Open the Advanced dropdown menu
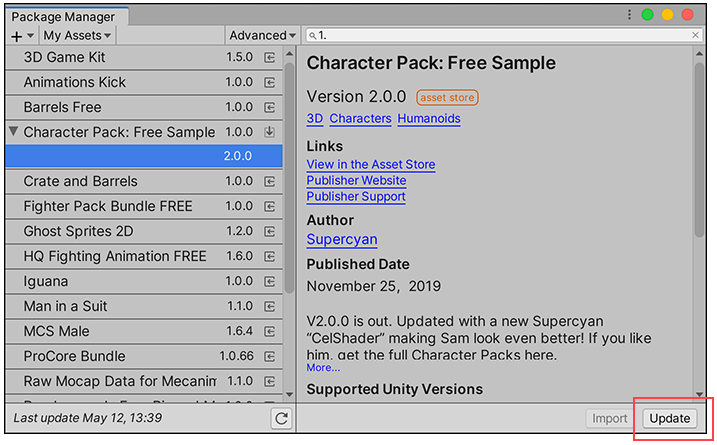This screenshot has height=445, width=717. point(262,35)
